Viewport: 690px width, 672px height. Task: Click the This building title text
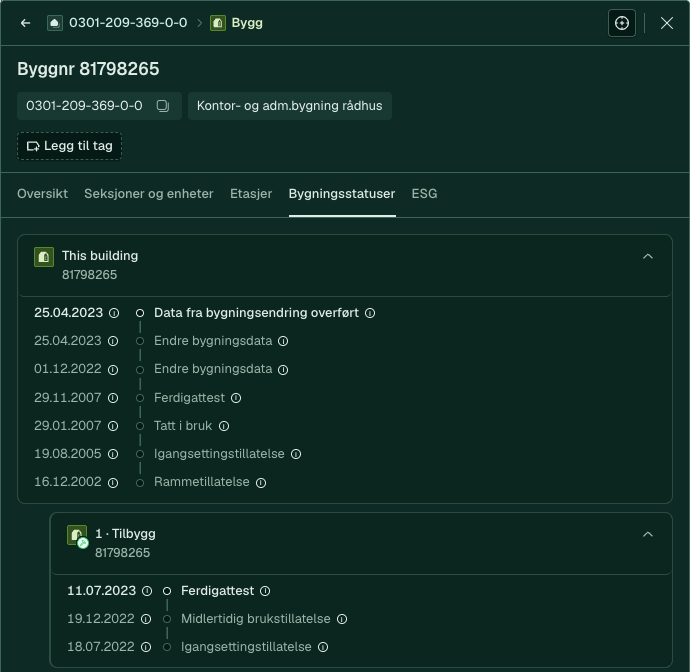(100, 256)
